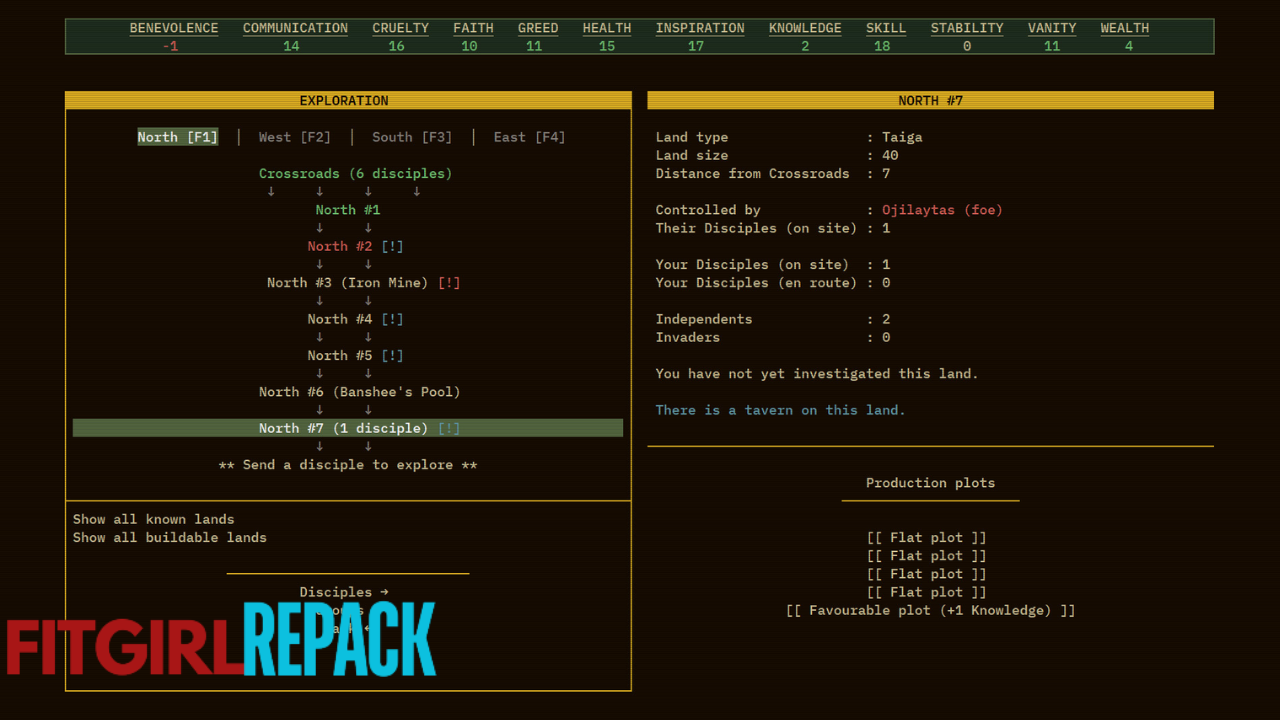Open the Disciples screen arrow link
Image resolution: width=1280 pixels, height=720 pixels.
tap(343, 592)
